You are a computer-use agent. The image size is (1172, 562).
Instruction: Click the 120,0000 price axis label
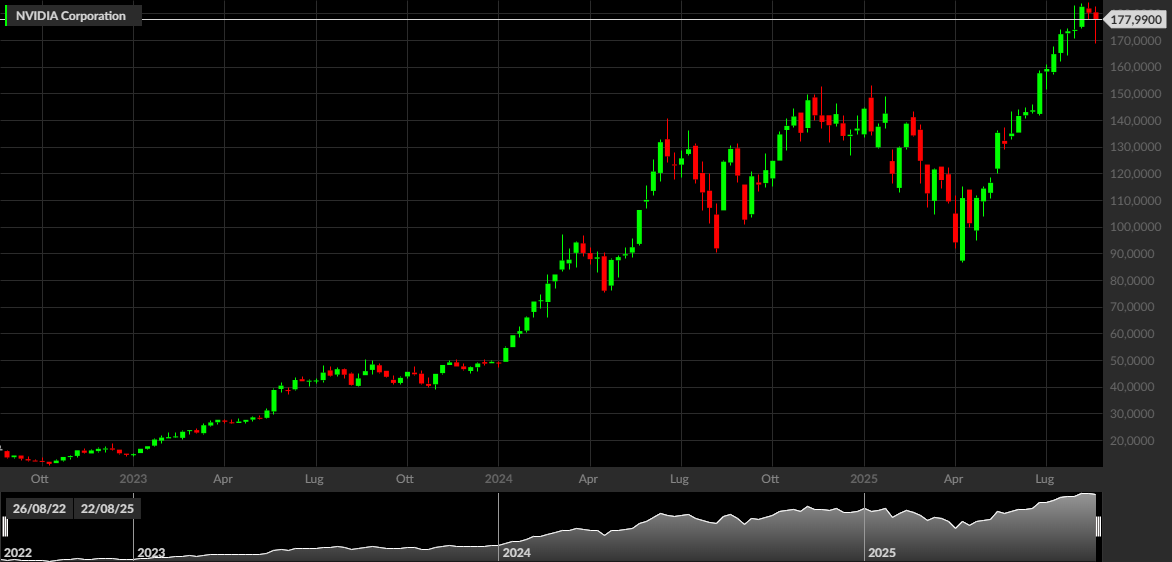[x=1136, y=174]
